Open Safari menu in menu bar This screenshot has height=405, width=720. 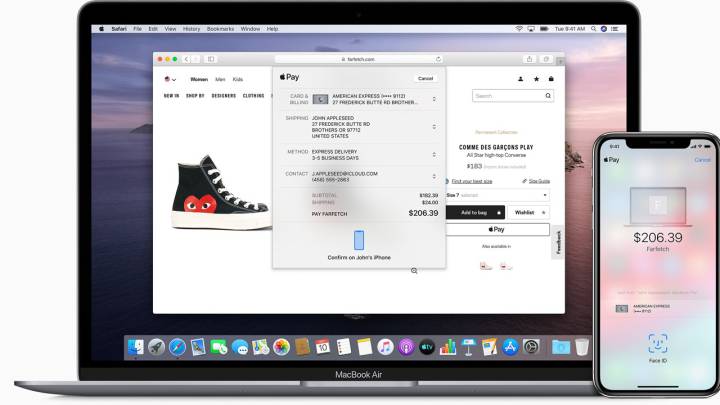click(119, 28)
